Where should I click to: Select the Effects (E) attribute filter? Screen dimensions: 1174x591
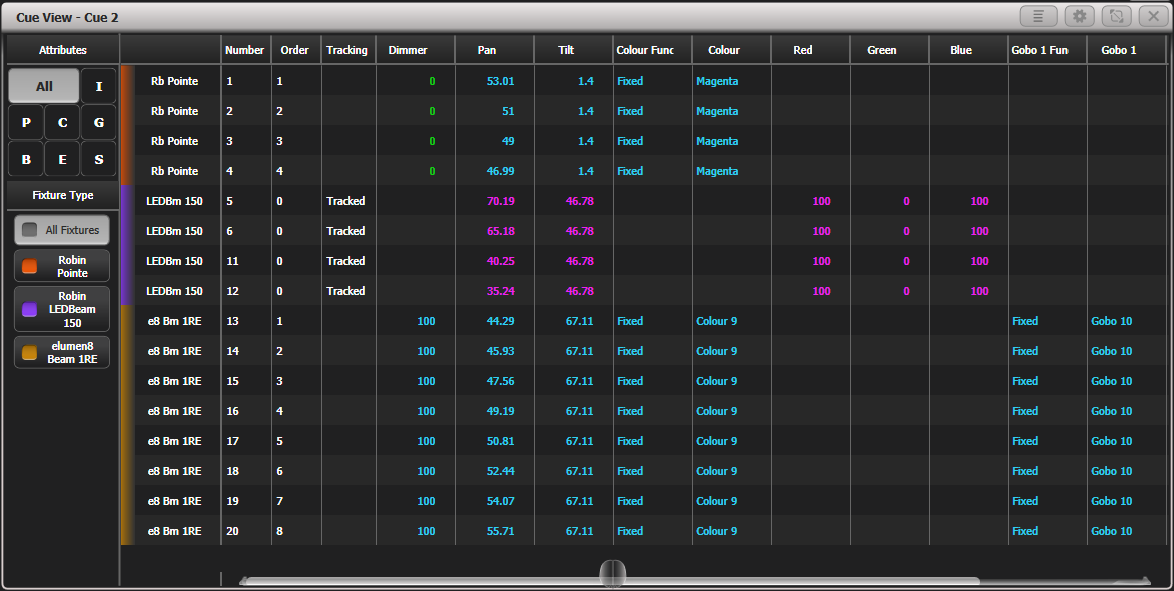[62, 159]
